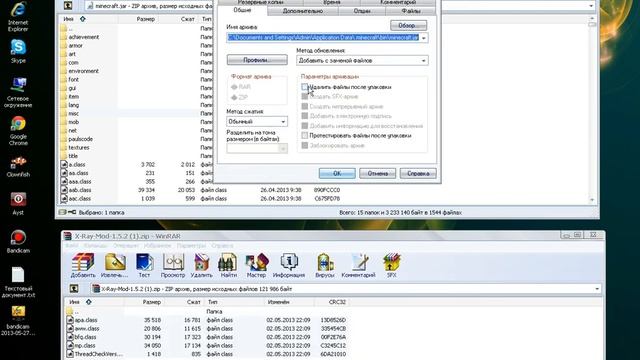The height and width of the screenshot is (360, 640).
Task: Expand the split volume size combo box
Action: coord(283,149)
